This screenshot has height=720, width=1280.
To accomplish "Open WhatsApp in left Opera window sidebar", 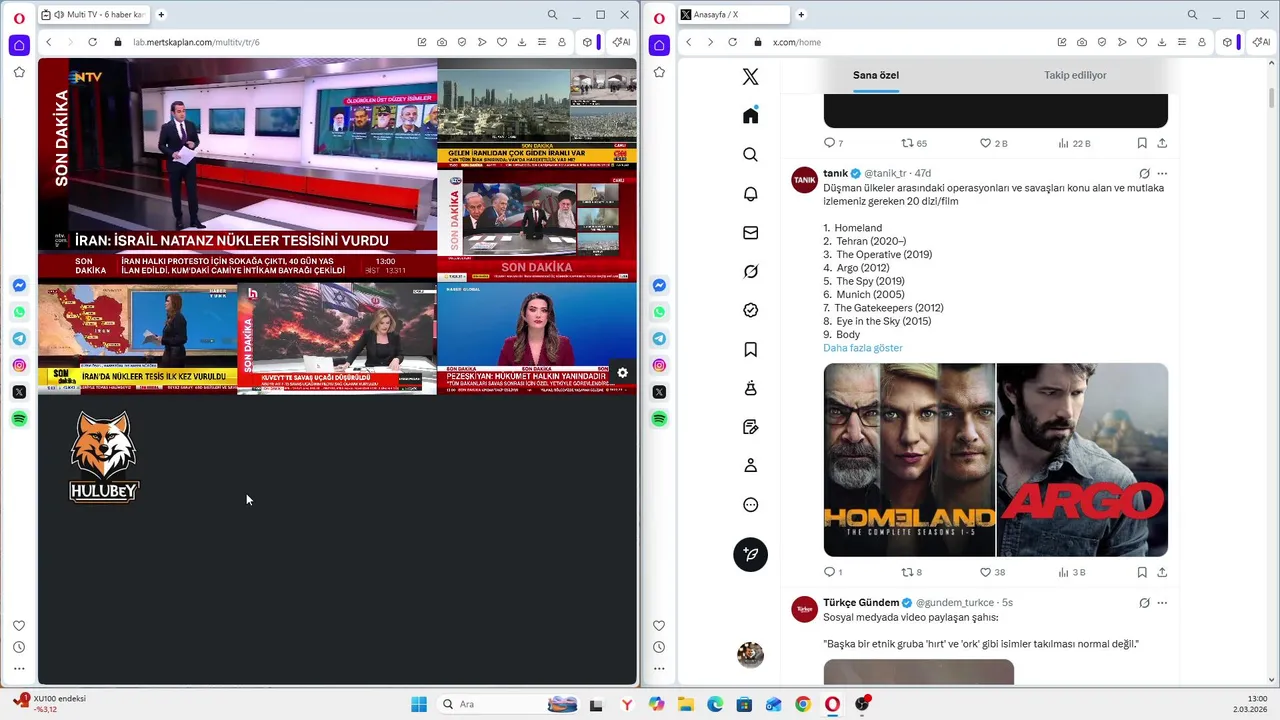I will coord(19,312).
